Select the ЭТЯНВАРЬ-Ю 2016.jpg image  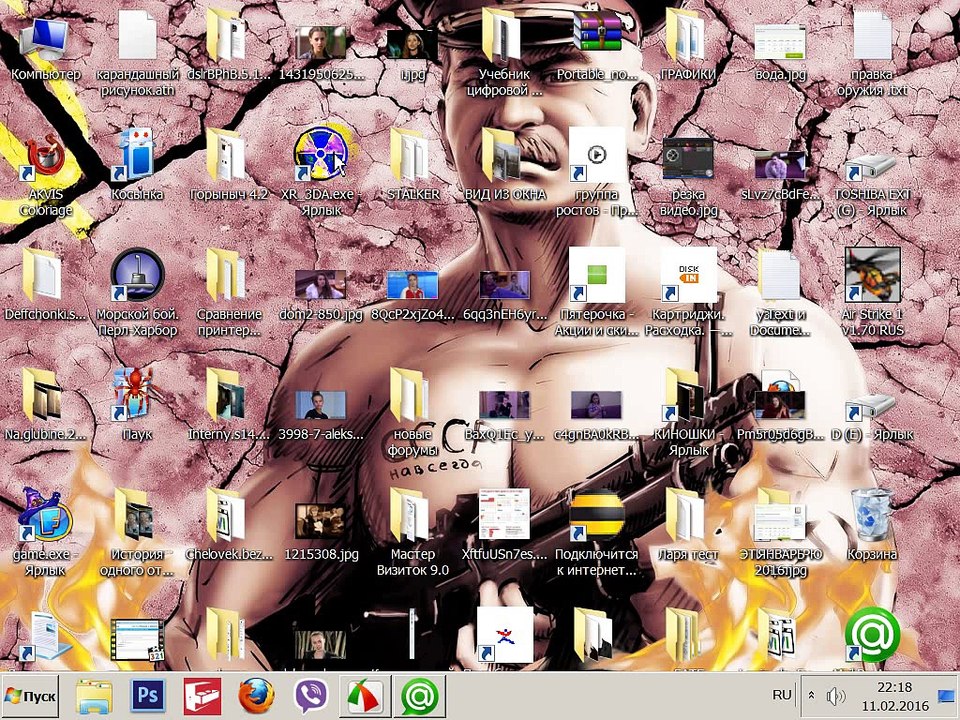click(x=780, y=520)
